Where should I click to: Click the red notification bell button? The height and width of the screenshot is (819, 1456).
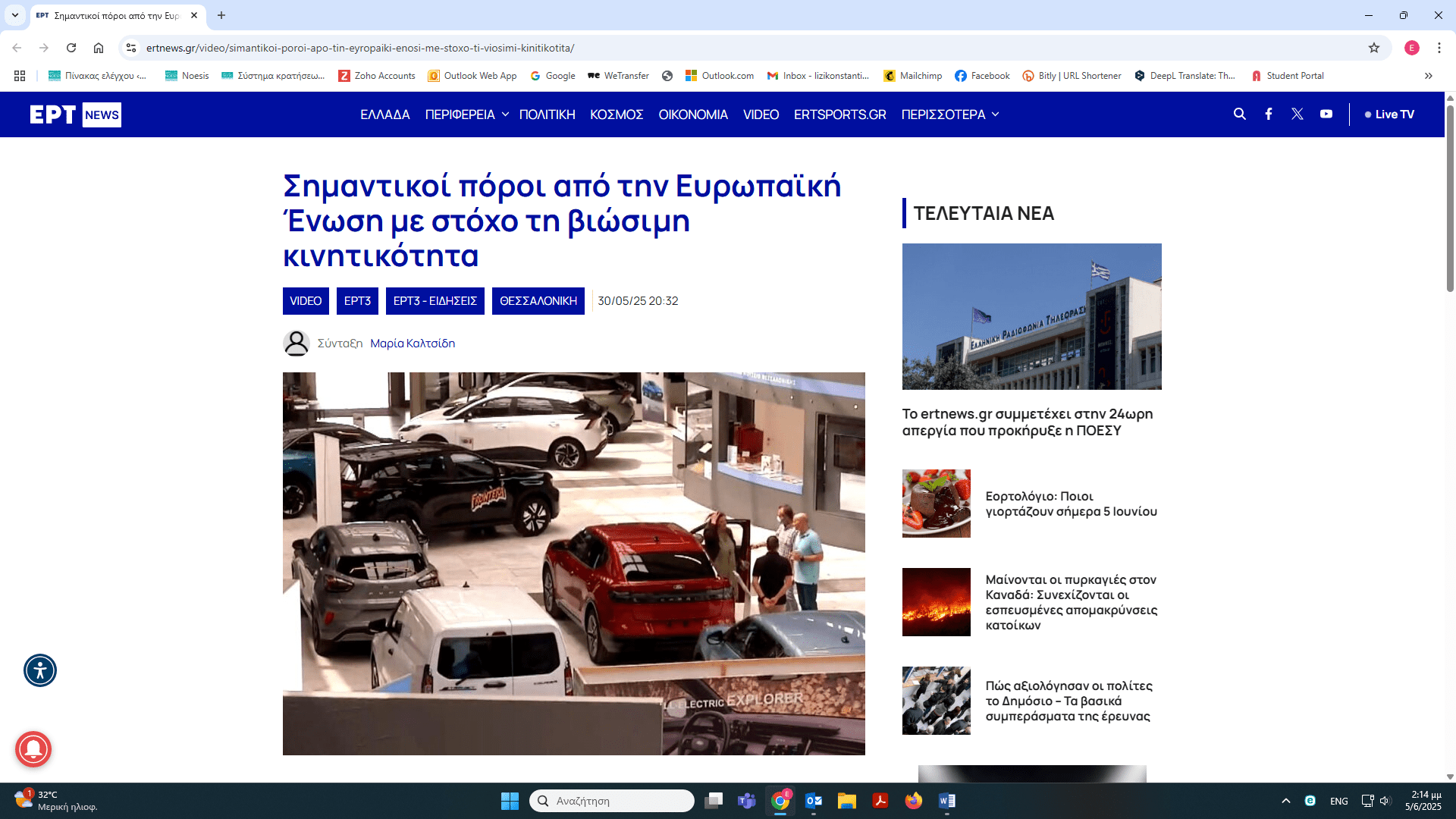33,749
